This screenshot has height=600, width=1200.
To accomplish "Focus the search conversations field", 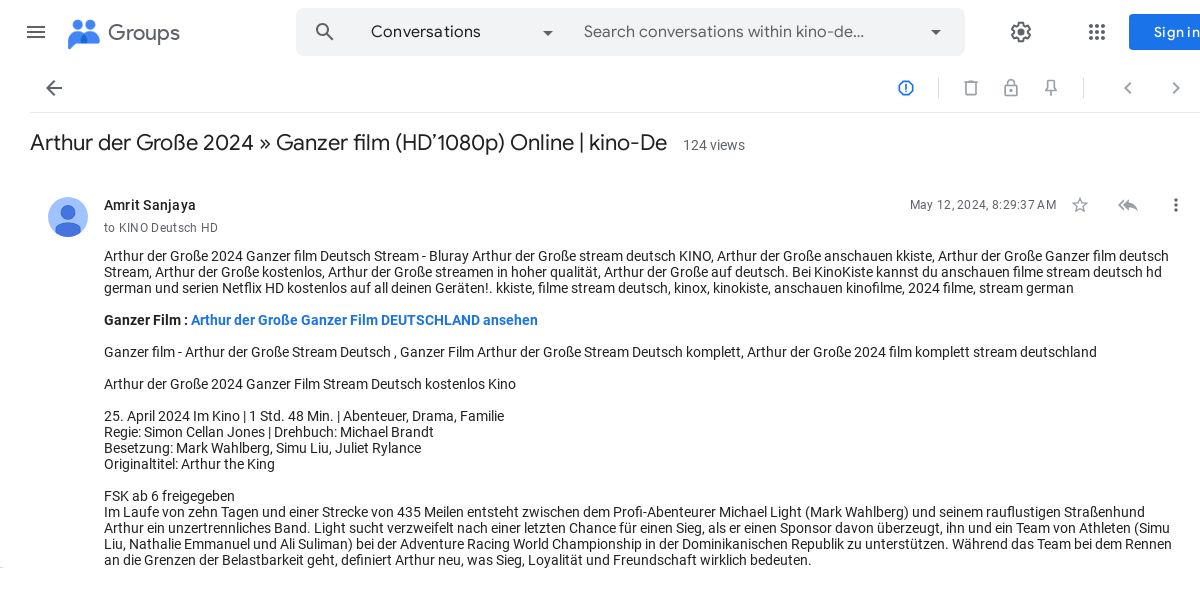I will pyautogui.click(x=724, y=32).
